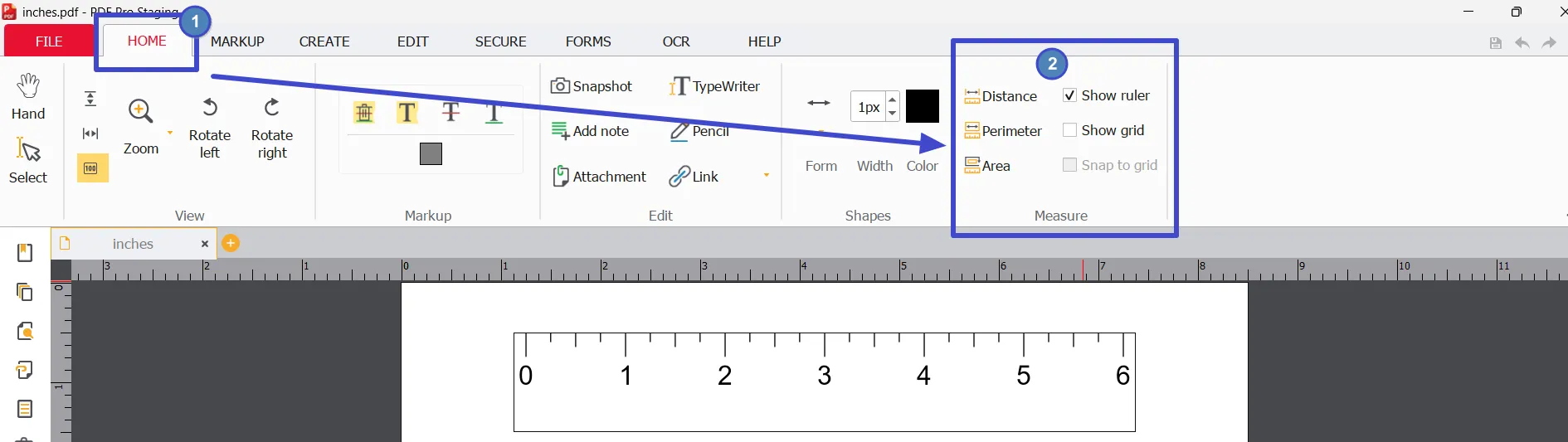Switch to the HOME tab
This screenshot has height=442, width=1568.
tap(147, 41)
